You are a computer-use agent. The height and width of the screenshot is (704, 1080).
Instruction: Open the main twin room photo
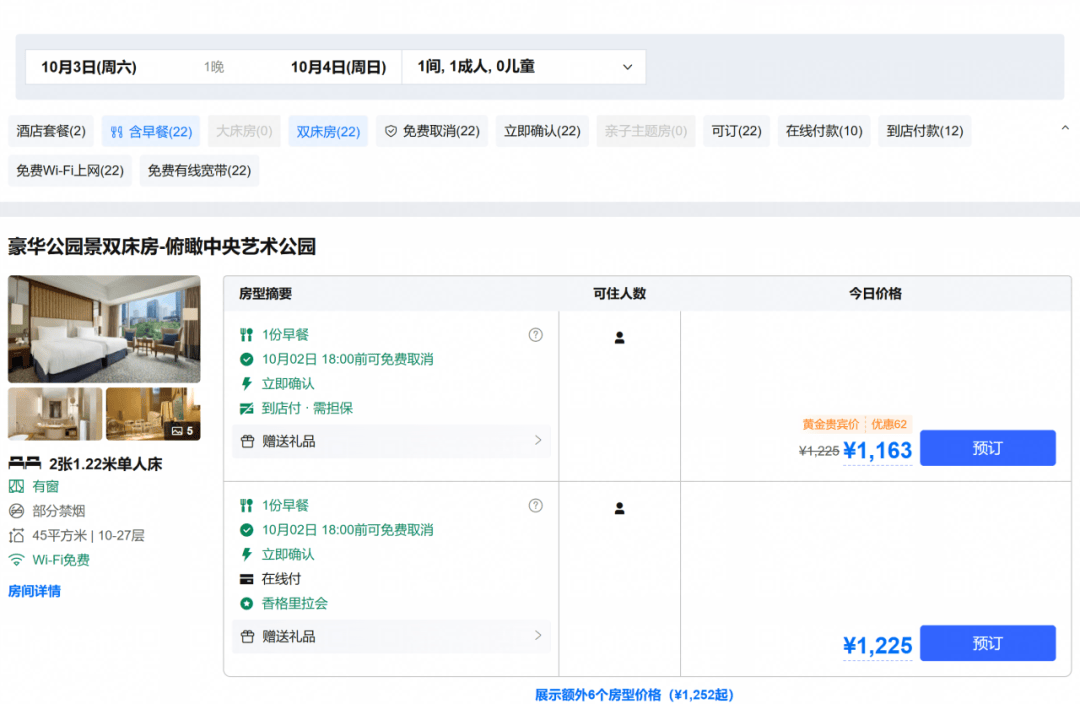tap(104, 329)
